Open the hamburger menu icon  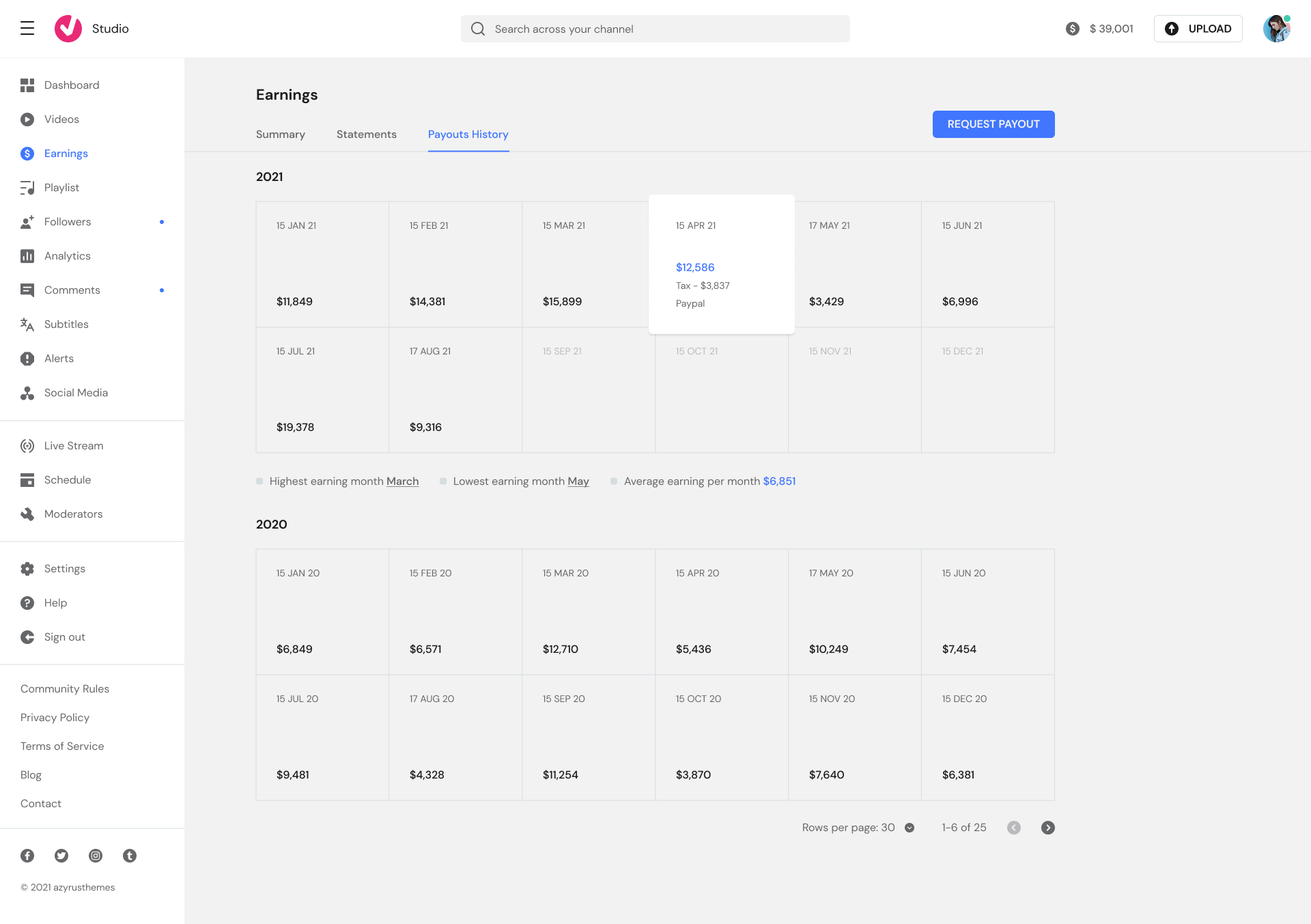[27, 28]
